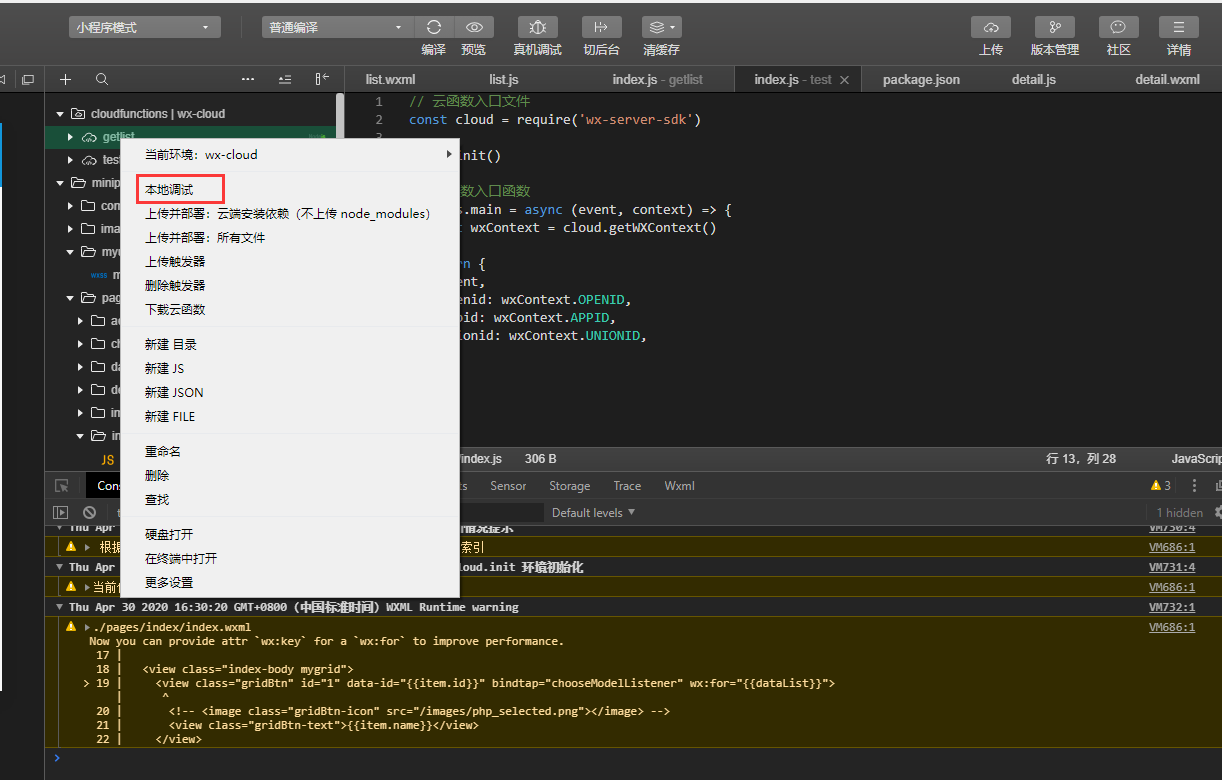Click the warning count 3 indicator
The width and height of the screenshot is (1222, 780).
(1161, 486)
